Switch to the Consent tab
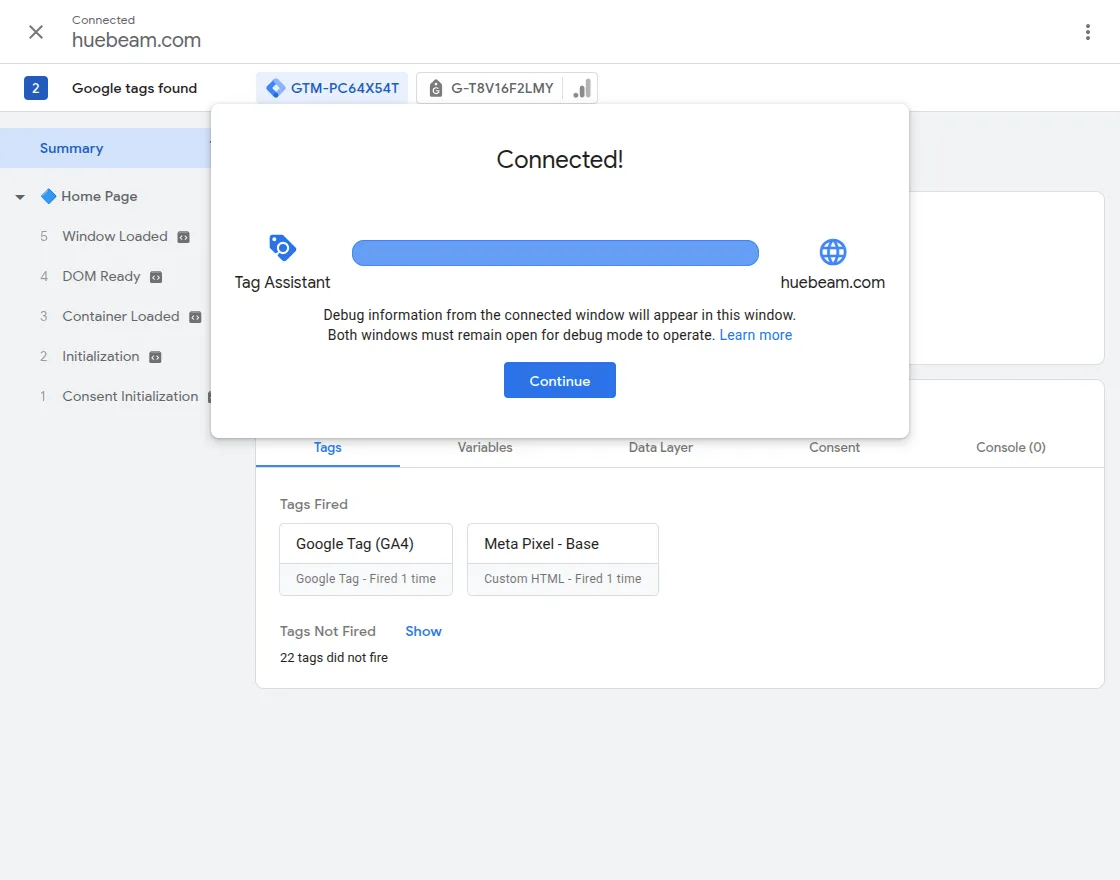Screen dimensions: 1120x880 [x=834, y=447]
